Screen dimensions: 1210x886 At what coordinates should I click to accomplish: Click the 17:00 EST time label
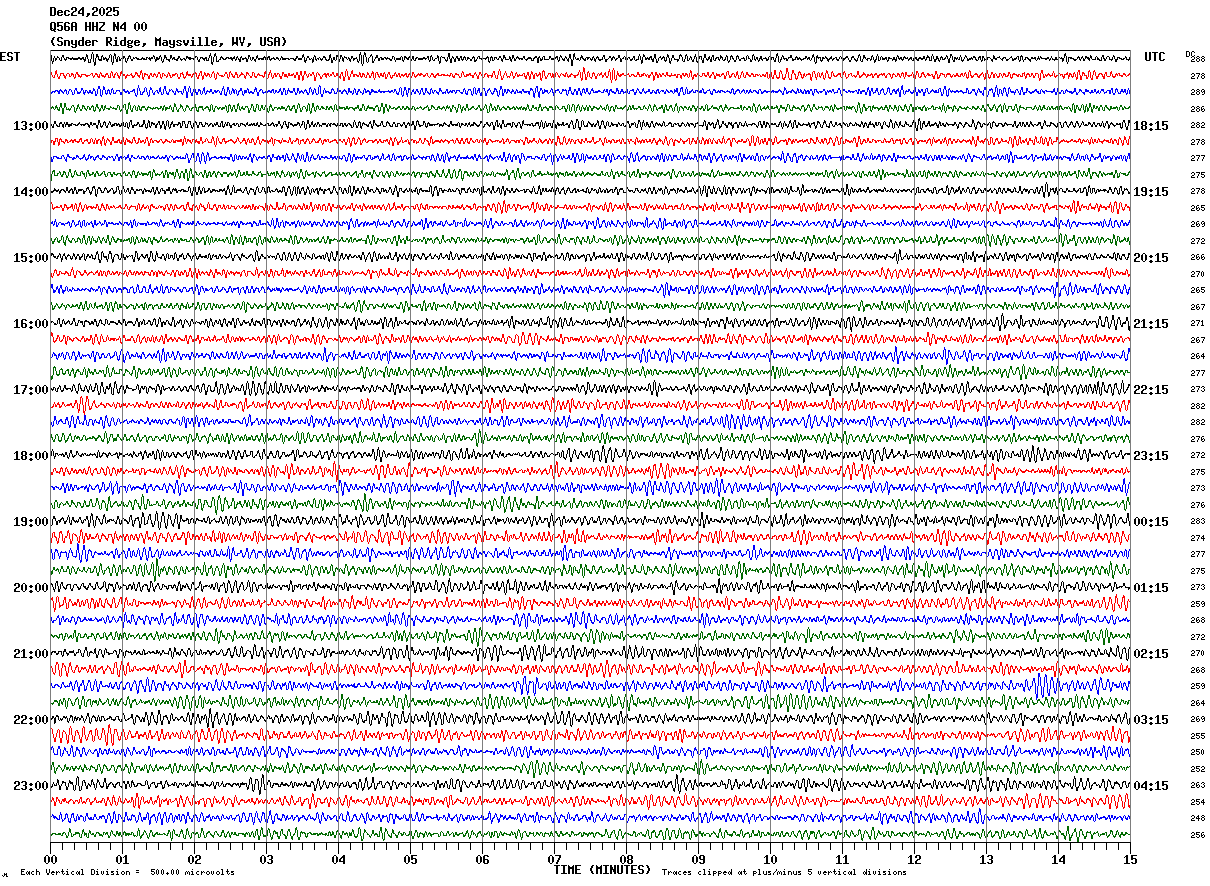(x=31, y=390)
